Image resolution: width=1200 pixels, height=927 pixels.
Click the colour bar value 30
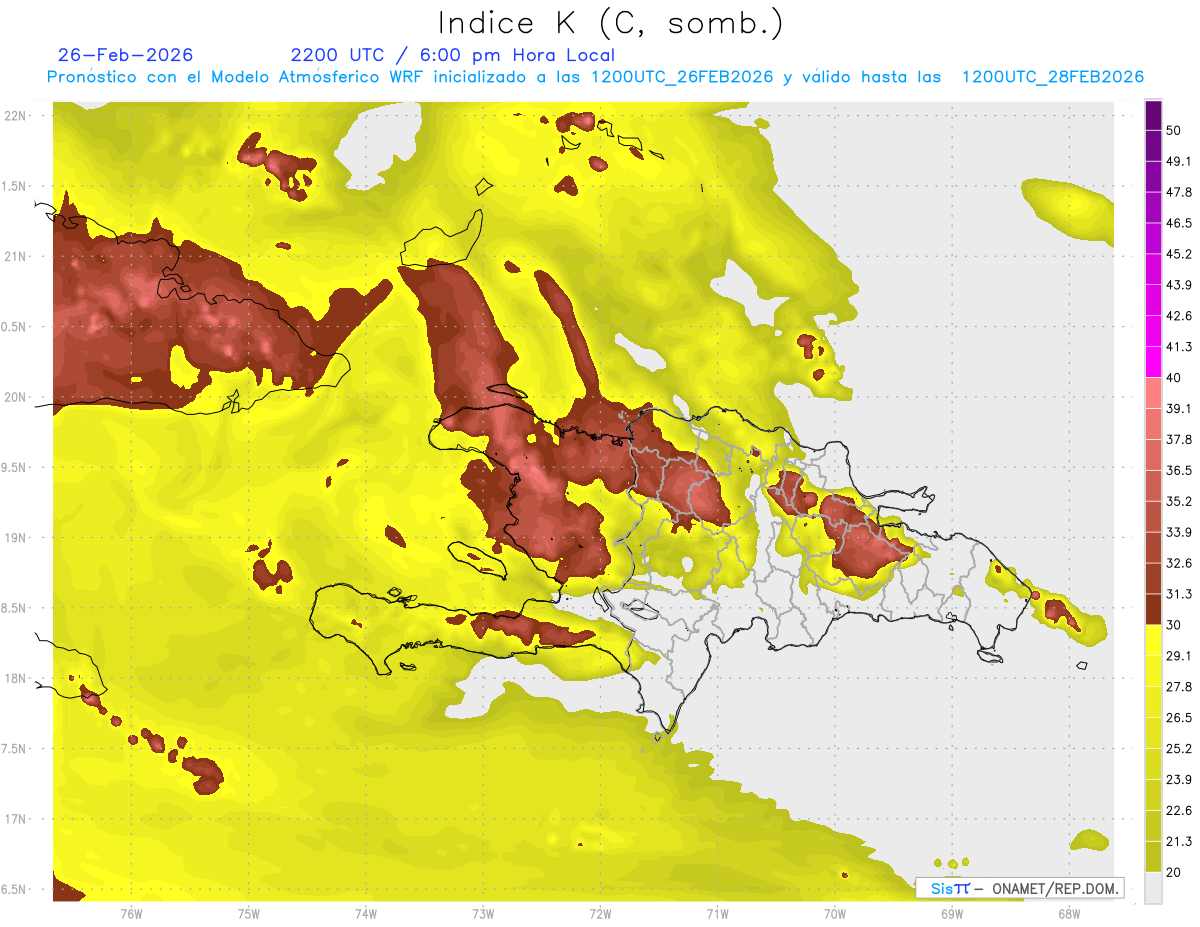click(1175, 625)
